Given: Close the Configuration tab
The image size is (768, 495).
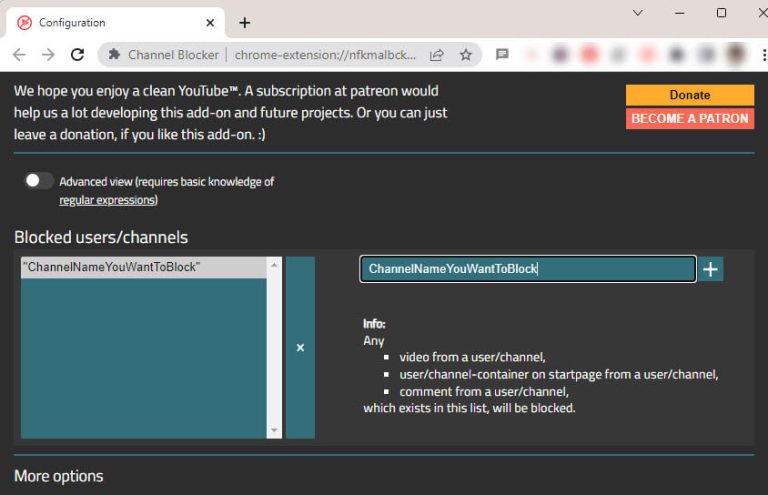Looking at the screenshot, I should point(208,22).
